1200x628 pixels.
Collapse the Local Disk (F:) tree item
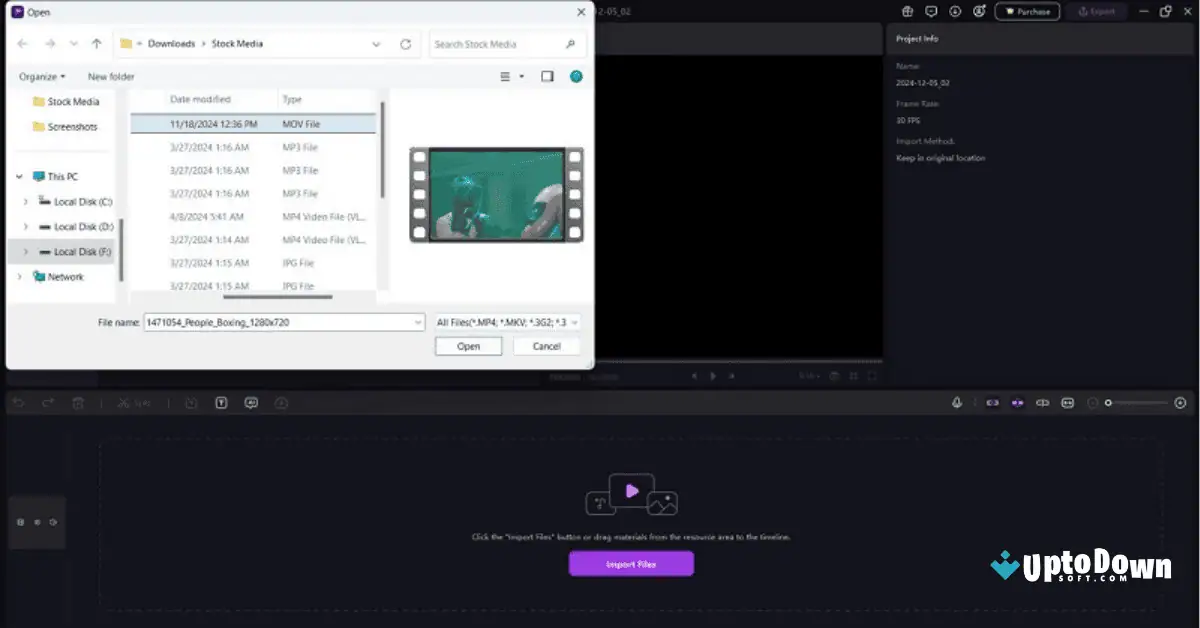(24, 251)
